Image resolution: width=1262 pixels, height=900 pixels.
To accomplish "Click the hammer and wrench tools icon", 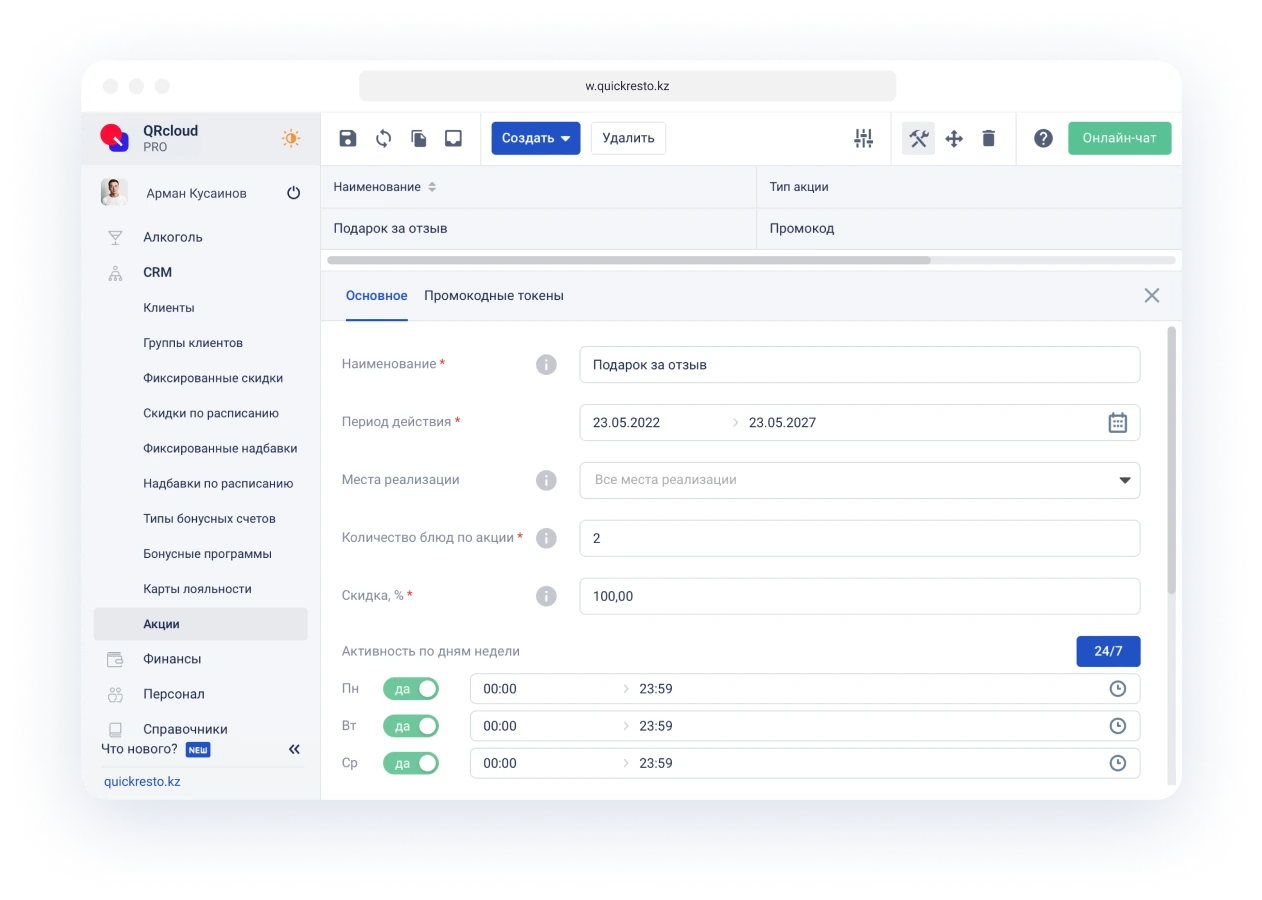I will coord(918,138).
